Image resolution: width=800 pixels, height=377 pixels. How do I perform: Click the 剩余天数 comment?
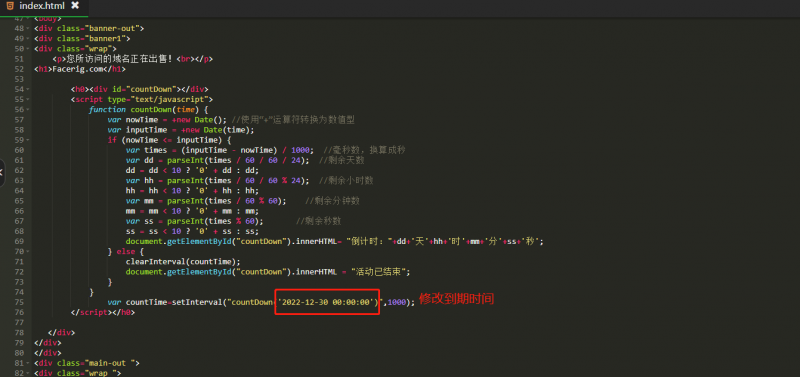342,160
